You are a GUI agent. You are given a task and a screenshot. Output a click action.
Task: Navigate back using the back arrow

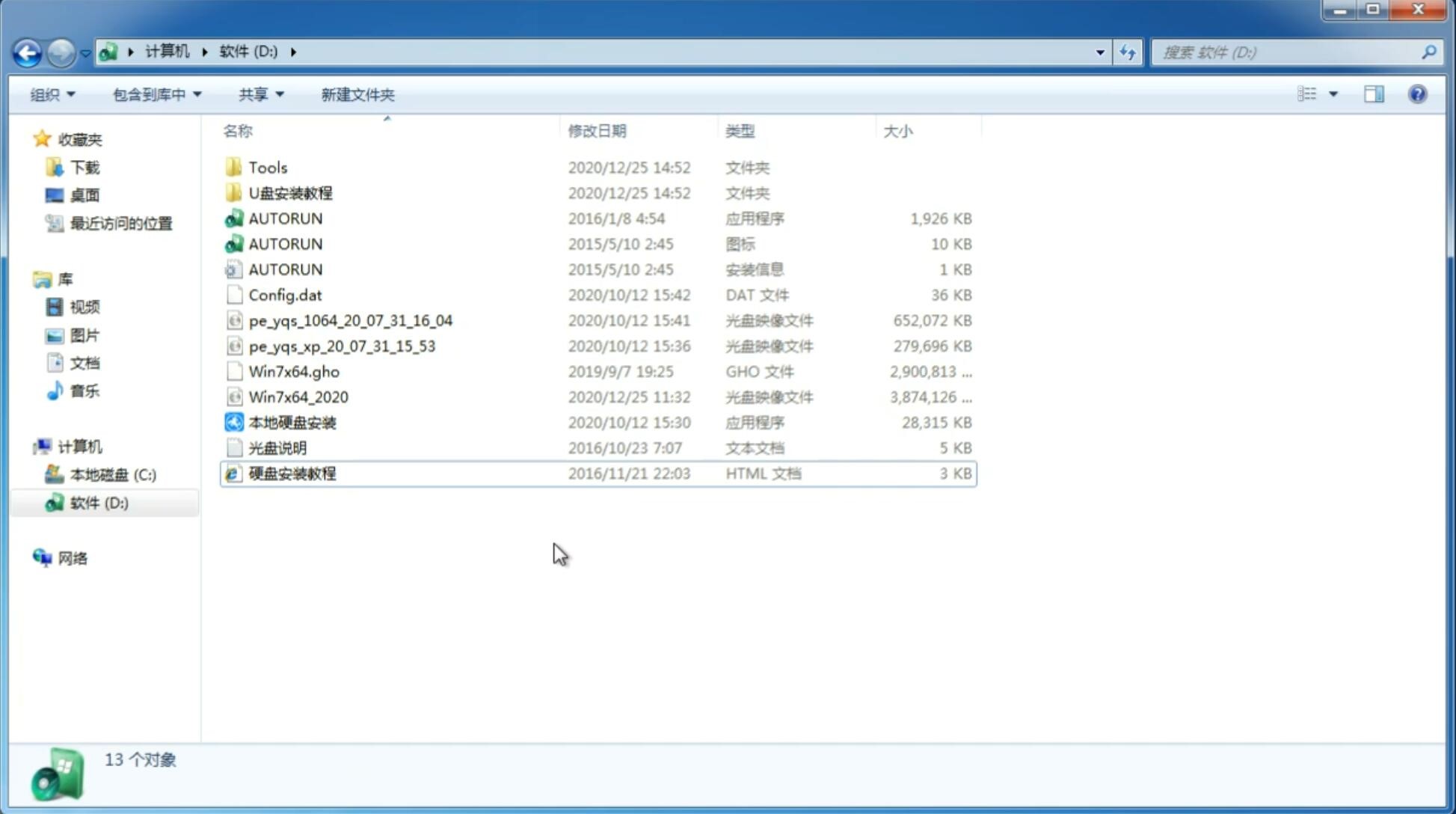pos(26,51)
